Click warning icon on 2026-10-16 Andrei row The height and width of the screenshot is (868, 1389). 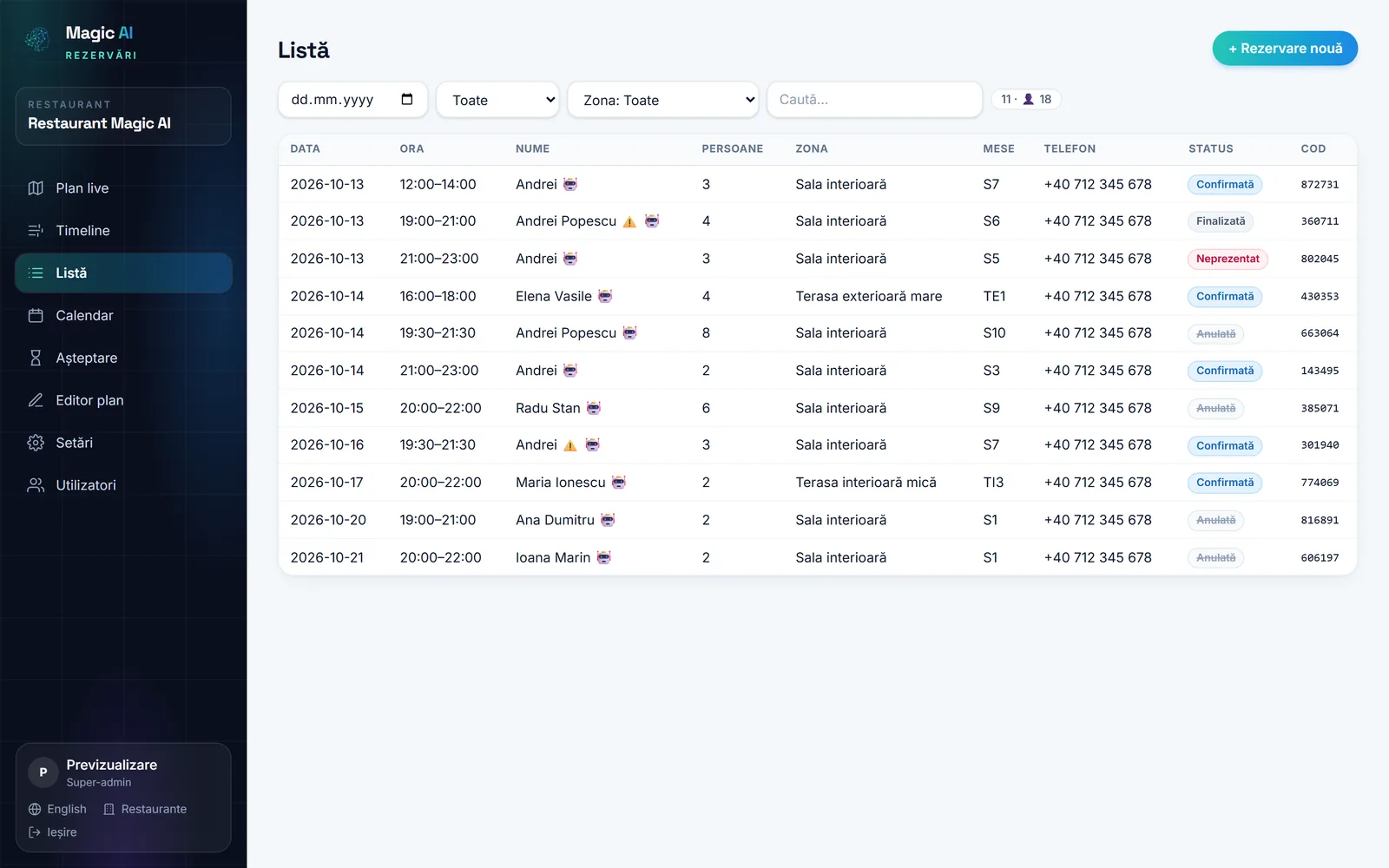click(570, 446)
